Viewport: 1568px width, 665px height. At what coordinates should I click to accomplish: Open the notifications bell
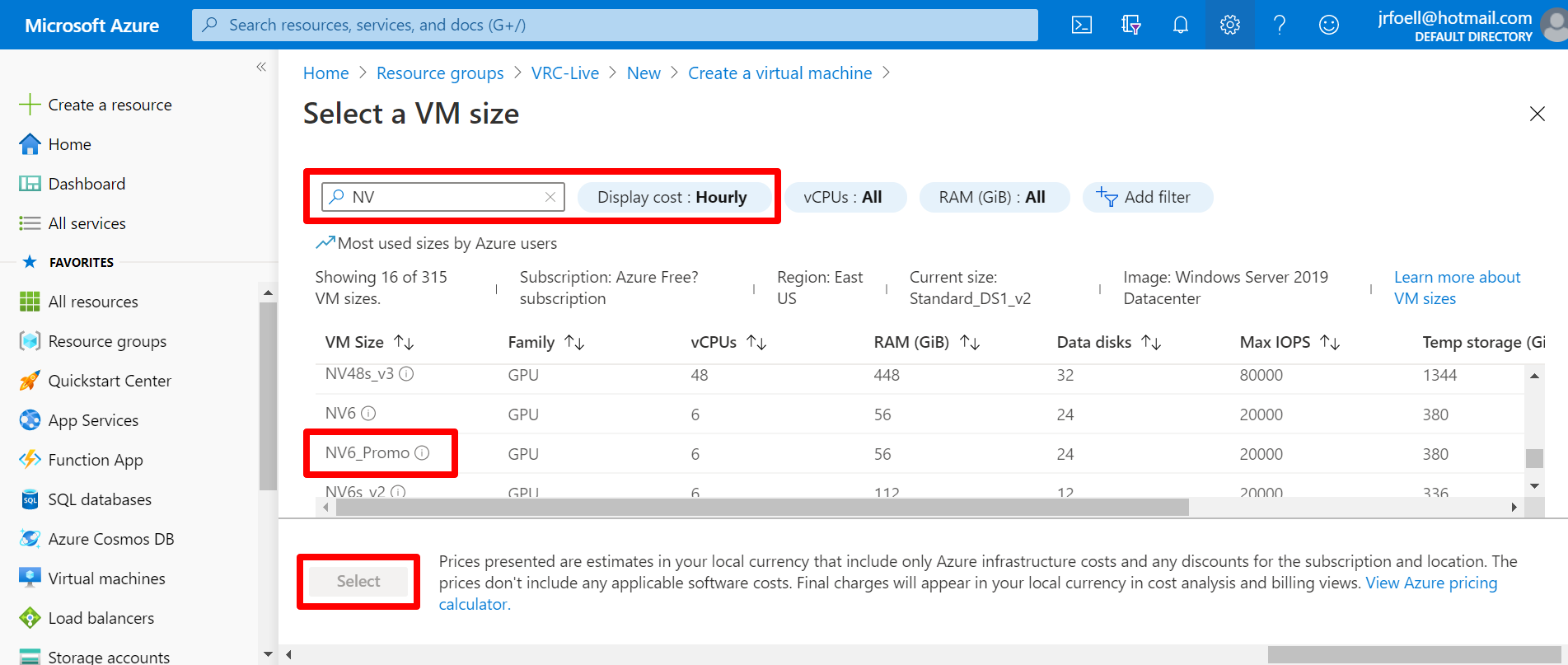pyautogui.click(x=1180, y=25)
